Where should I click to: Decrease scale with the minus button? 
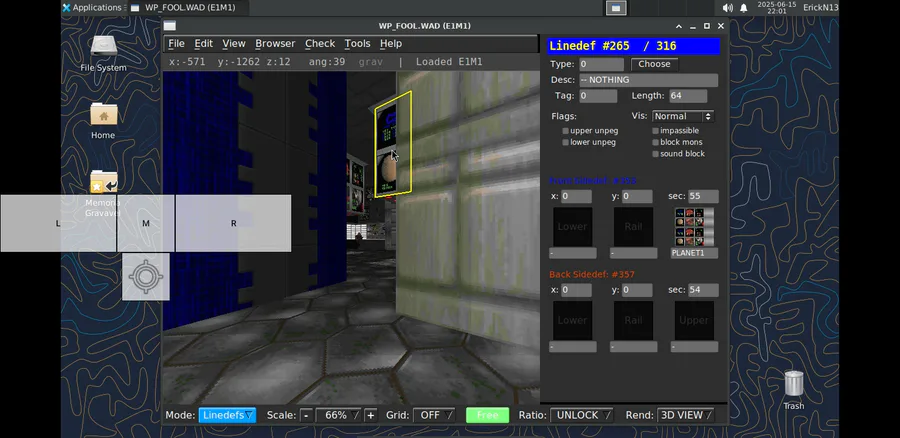pyautogui.click(x=307, y=415)
